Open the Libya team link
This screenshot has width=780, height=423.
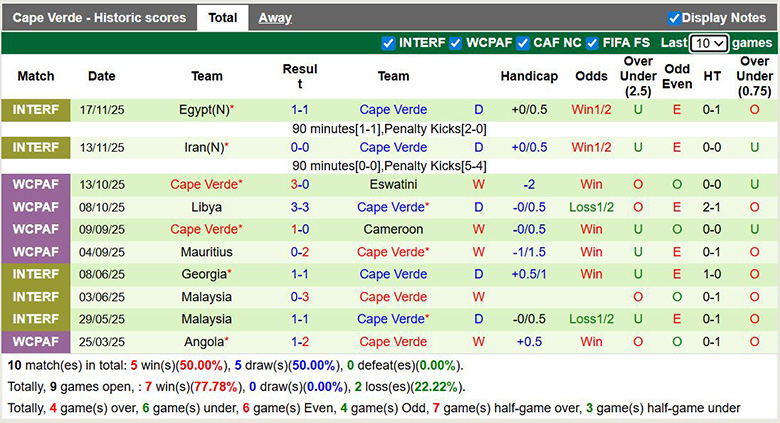(207, 207)
